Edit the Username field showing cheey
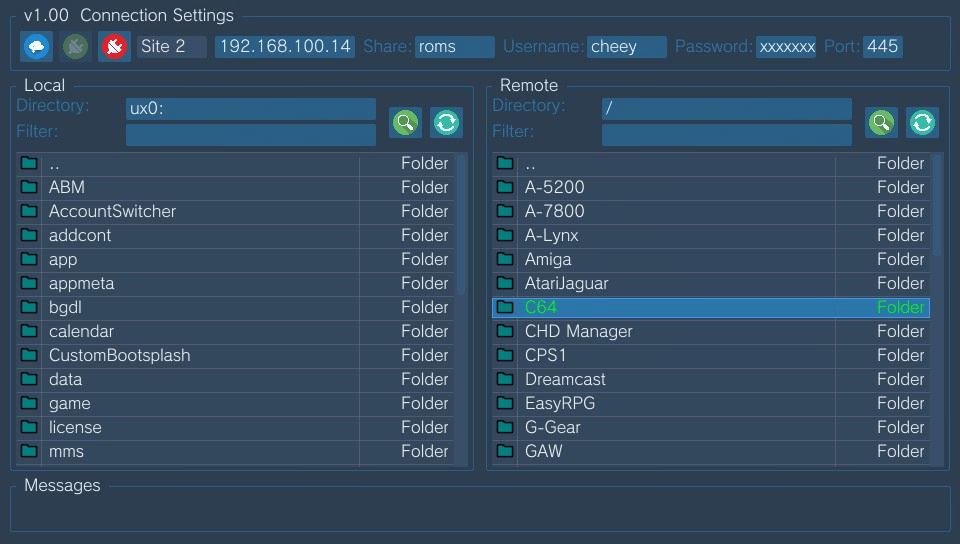Viewport: 960px width, 544px height. pos(626,47)
